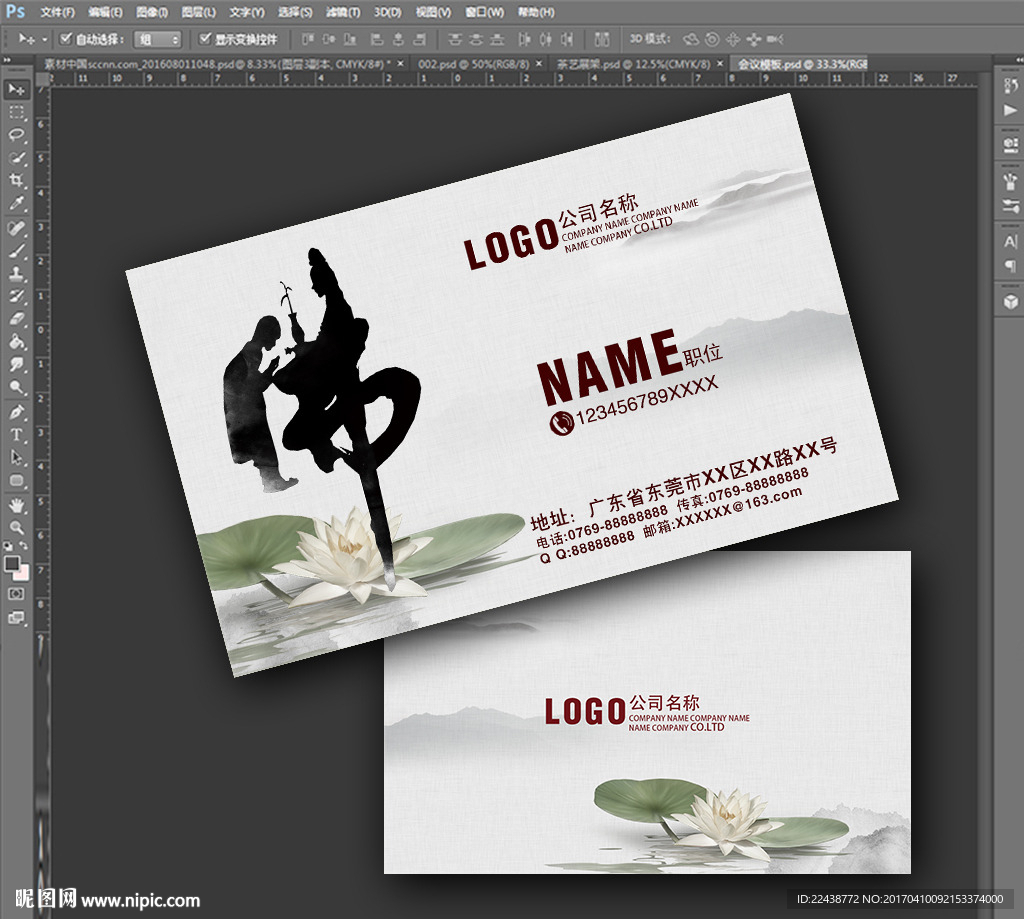1024x919 pixels.
Task: Click the 3D orbit camera mode icon
Action: click(x=690, y=40)
